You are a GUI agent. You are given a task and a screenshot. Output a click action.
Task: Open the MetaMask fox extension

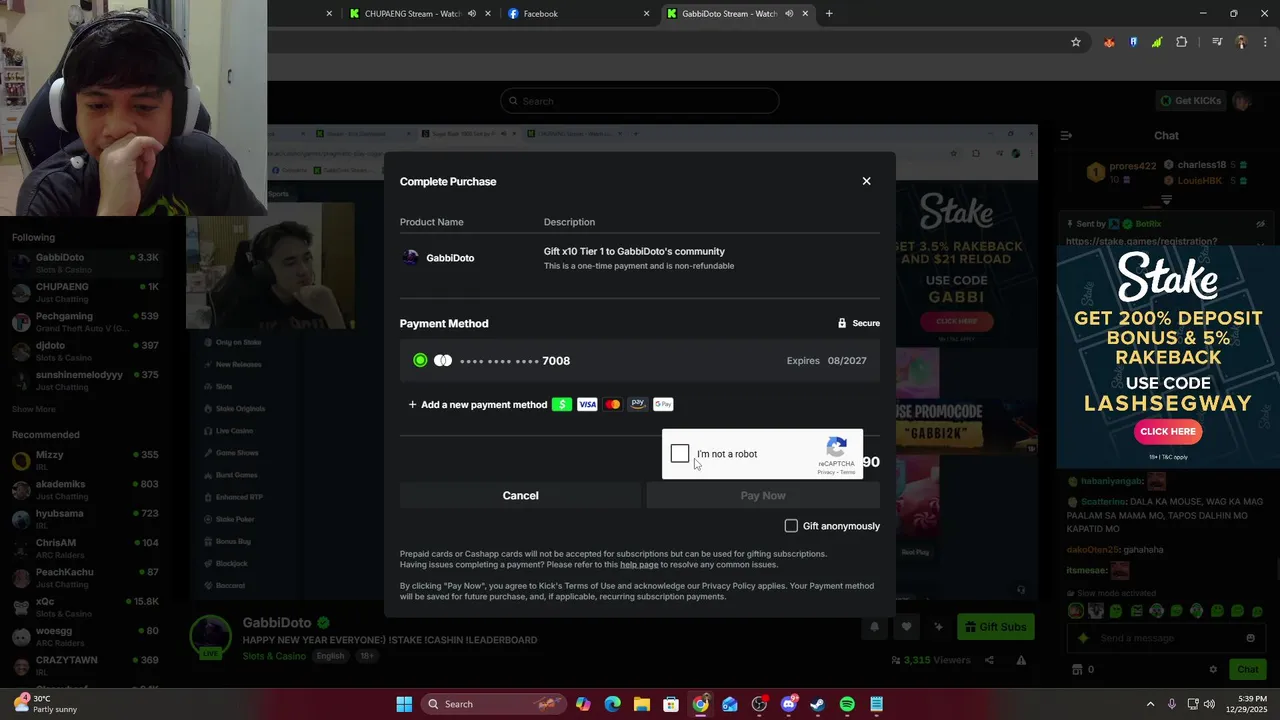point(1109,42)
